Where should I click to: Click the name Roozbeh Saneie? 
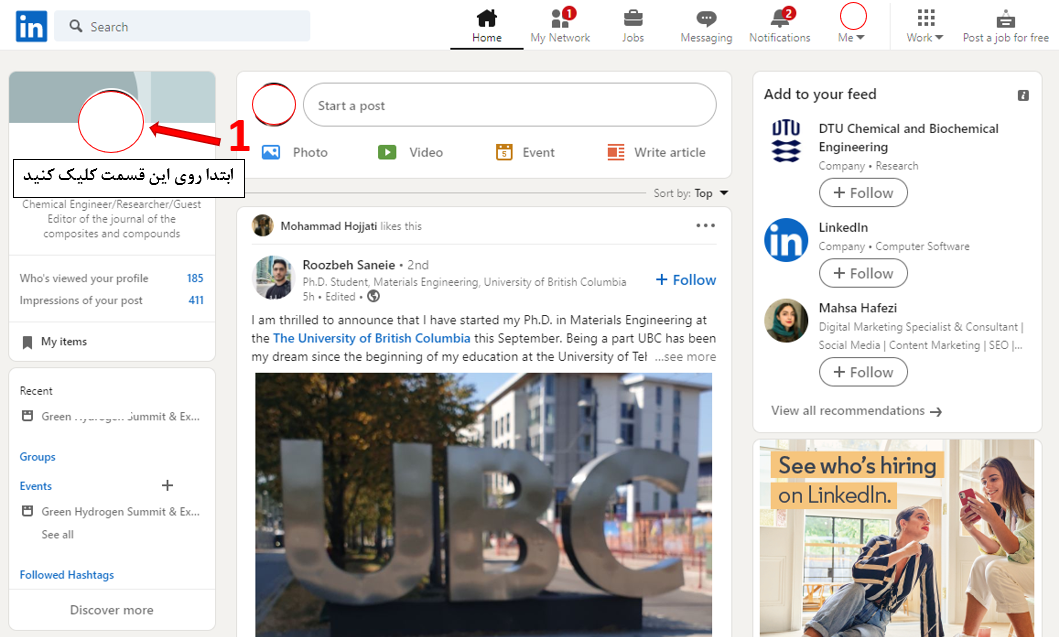pyautogui.click(x=348, y=265)
